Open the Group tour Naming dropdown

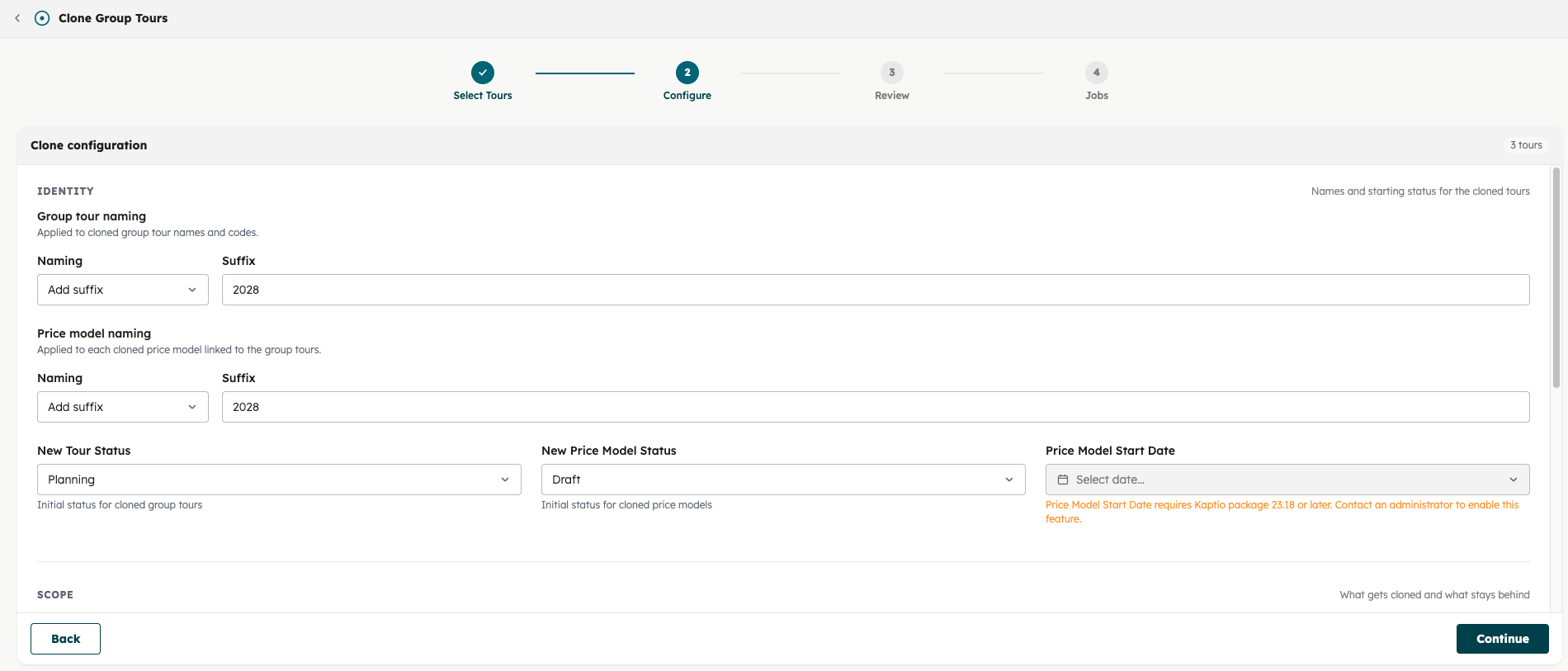(123, 290)
